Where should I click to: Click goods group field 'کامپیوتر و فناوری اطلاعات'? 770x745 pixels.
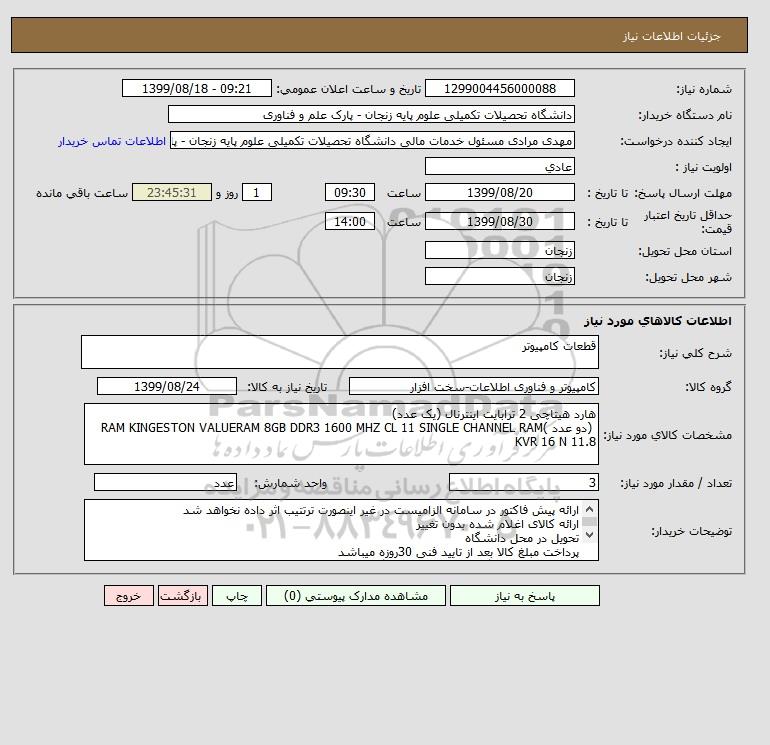(x=473, y=386)
